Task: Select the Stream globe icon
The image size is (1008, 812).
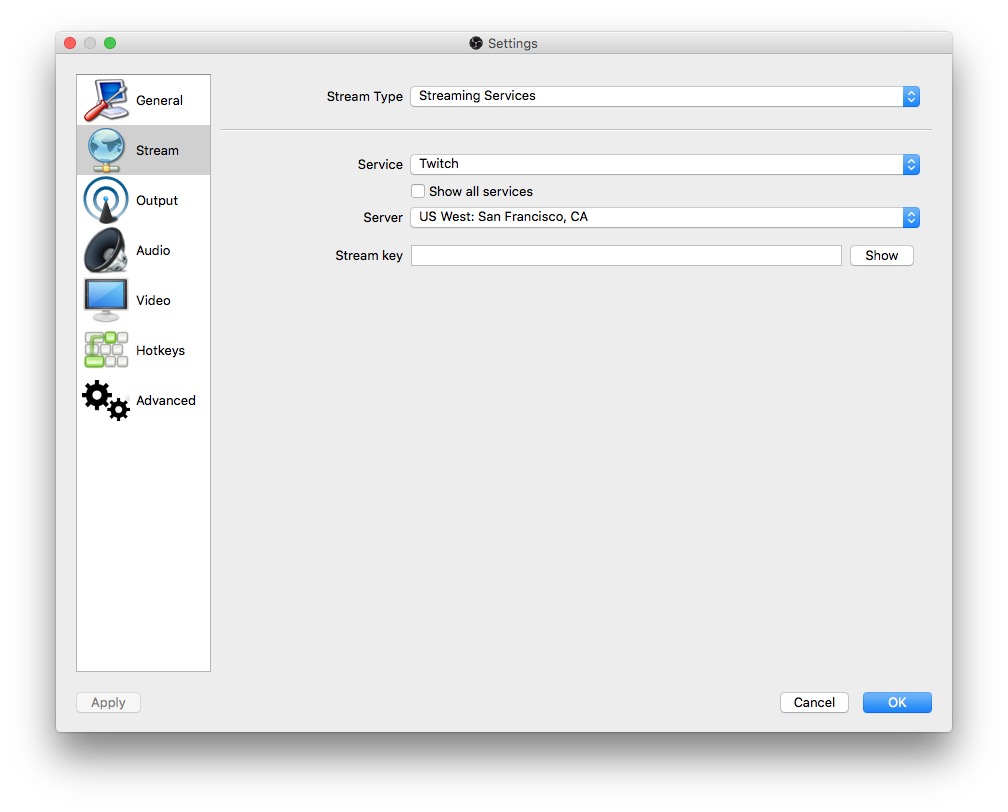Action: tap(106, 150)
